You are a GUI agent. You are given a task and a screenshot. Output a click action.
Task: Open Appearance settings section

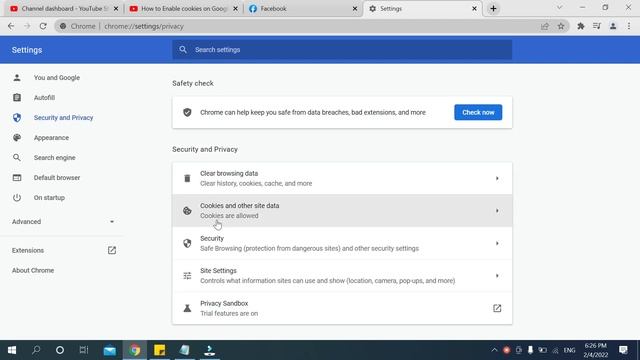(51, 138)
